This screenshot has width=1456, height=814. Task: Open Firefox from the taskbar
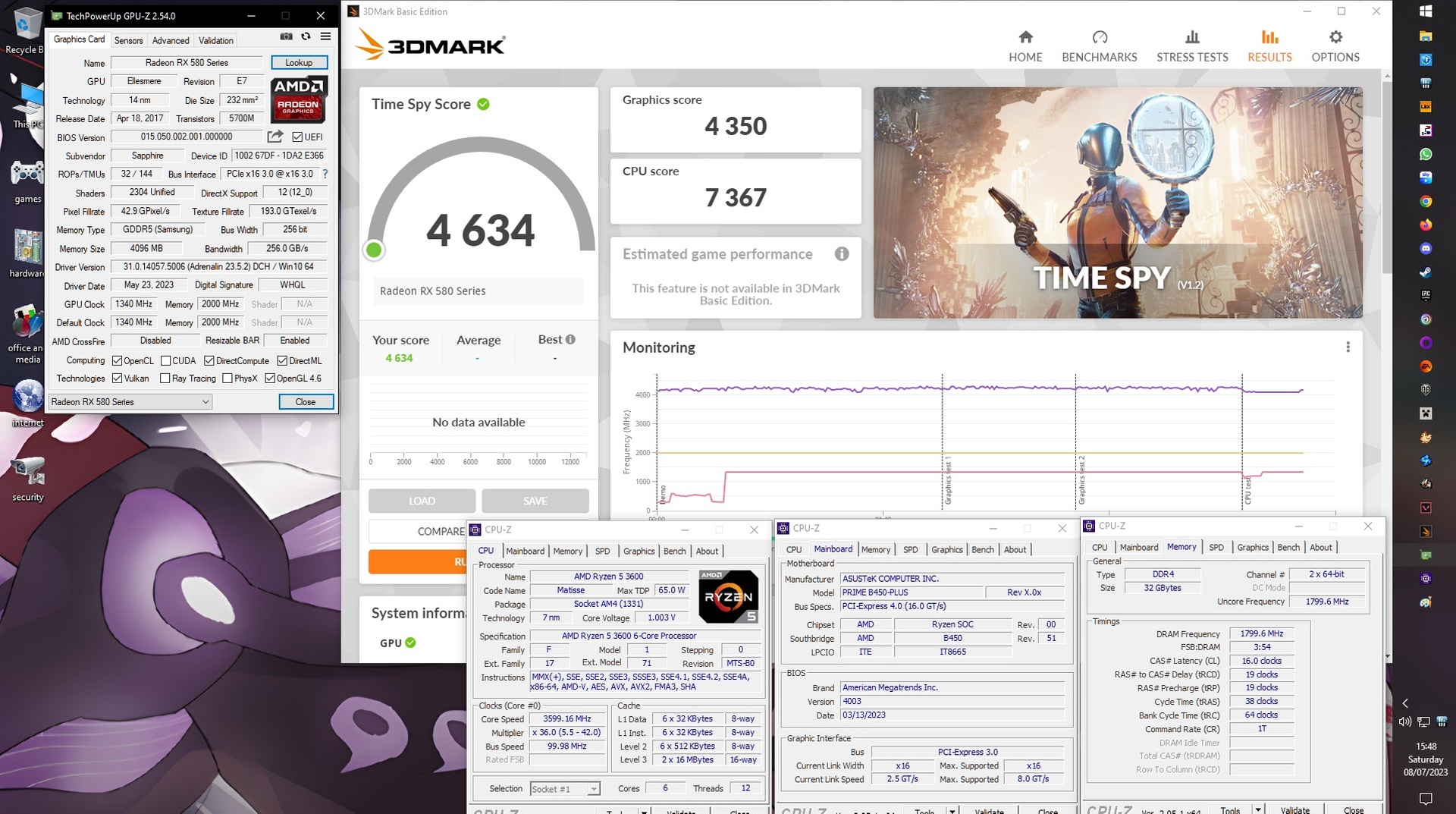[1426, 225]
